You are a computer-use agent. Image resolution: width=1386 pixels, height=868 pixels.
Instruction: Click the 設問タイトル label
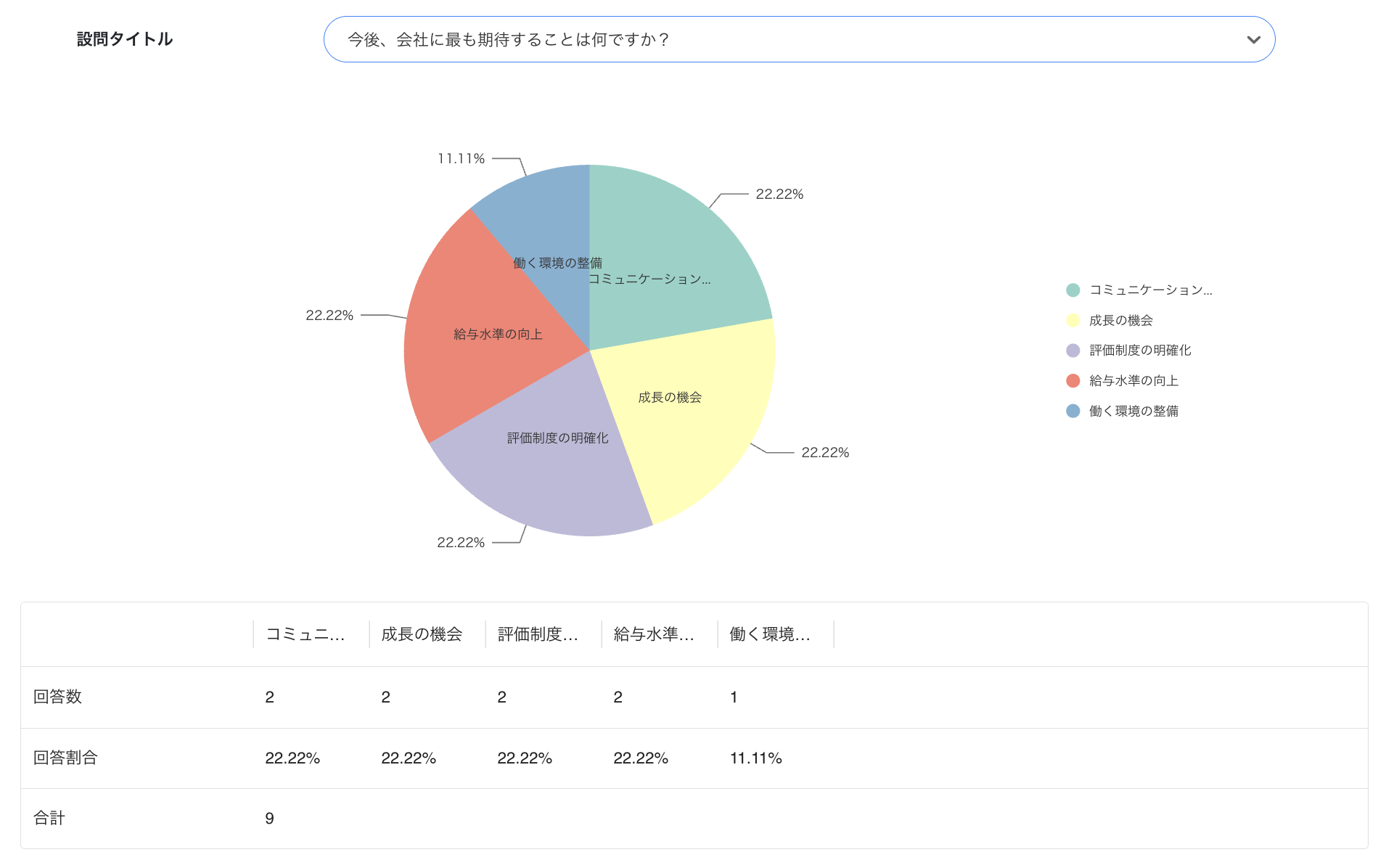click(125, 39)
